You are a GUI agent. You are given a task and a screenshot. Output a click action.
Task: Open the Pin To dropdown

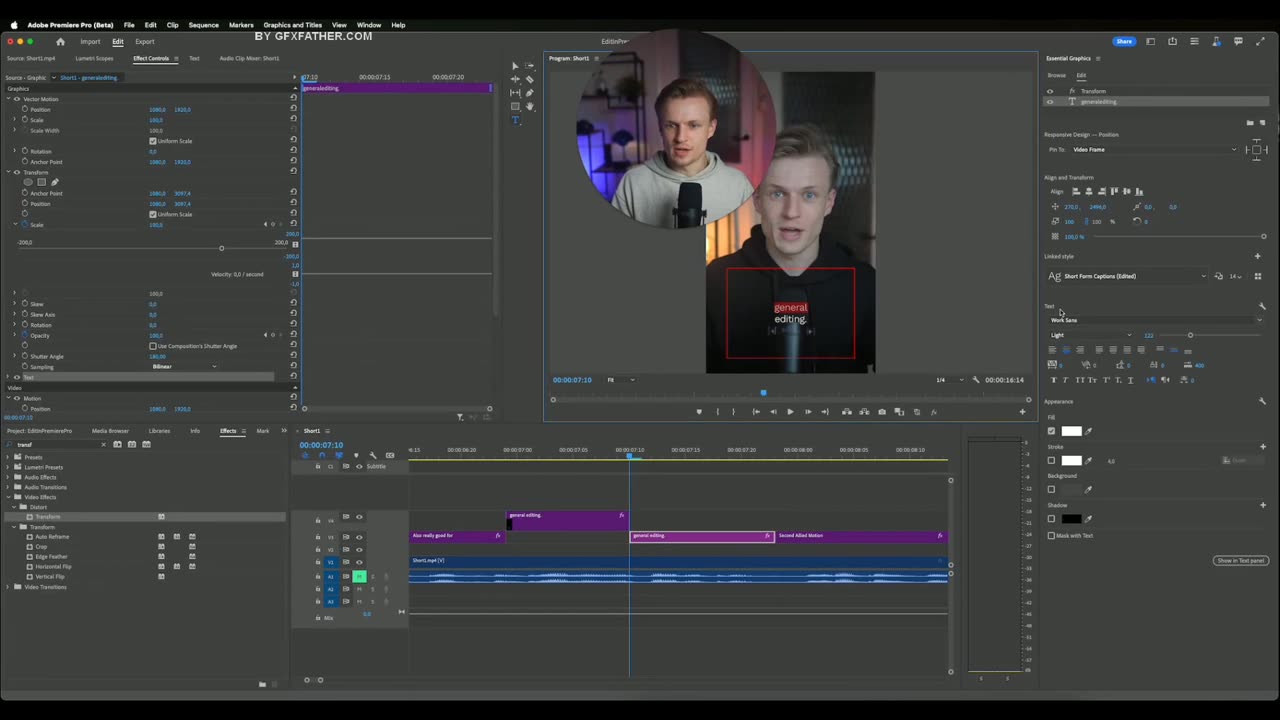click(1154, 150)
